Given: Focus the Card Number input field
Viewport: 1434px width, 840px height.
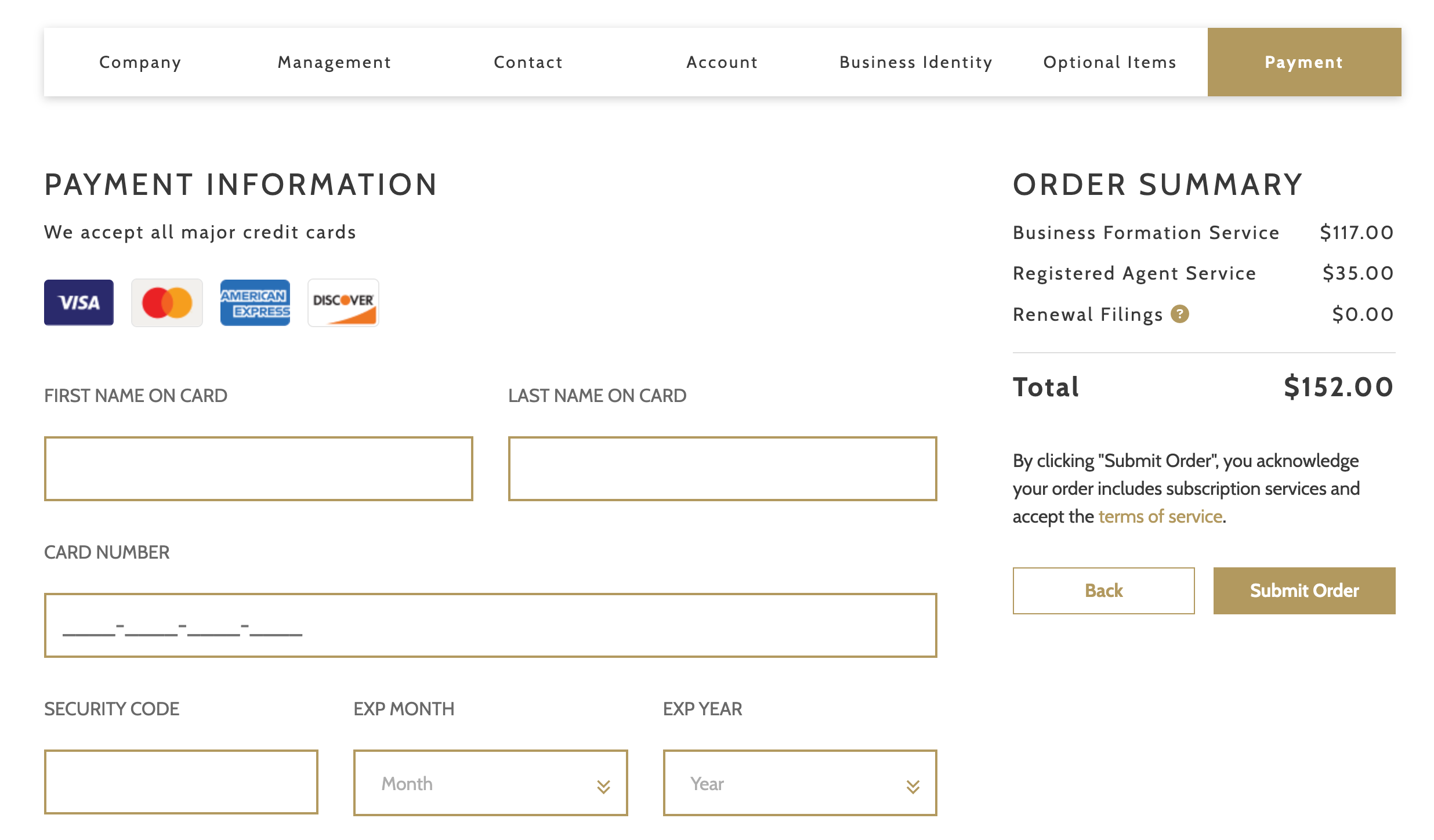Looking at the screenshot, I should 490,625.
